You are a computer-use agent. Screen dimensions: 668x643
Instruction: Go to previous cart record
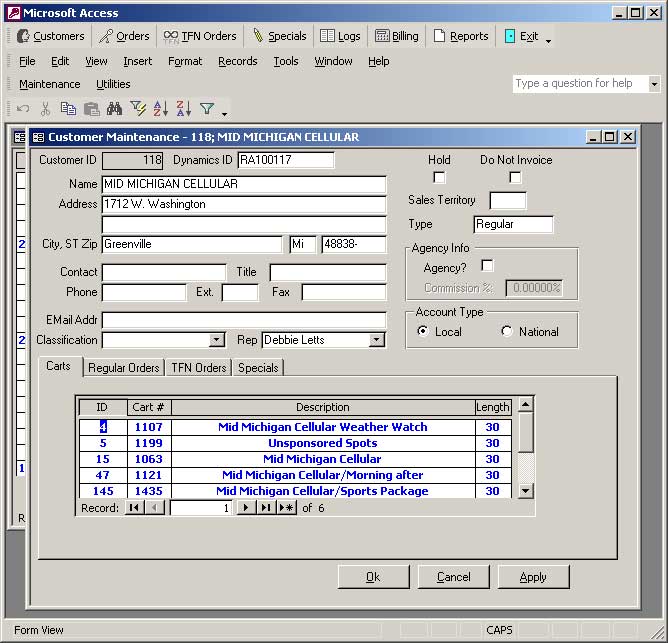pyautogui.click(x=155, y=507)
